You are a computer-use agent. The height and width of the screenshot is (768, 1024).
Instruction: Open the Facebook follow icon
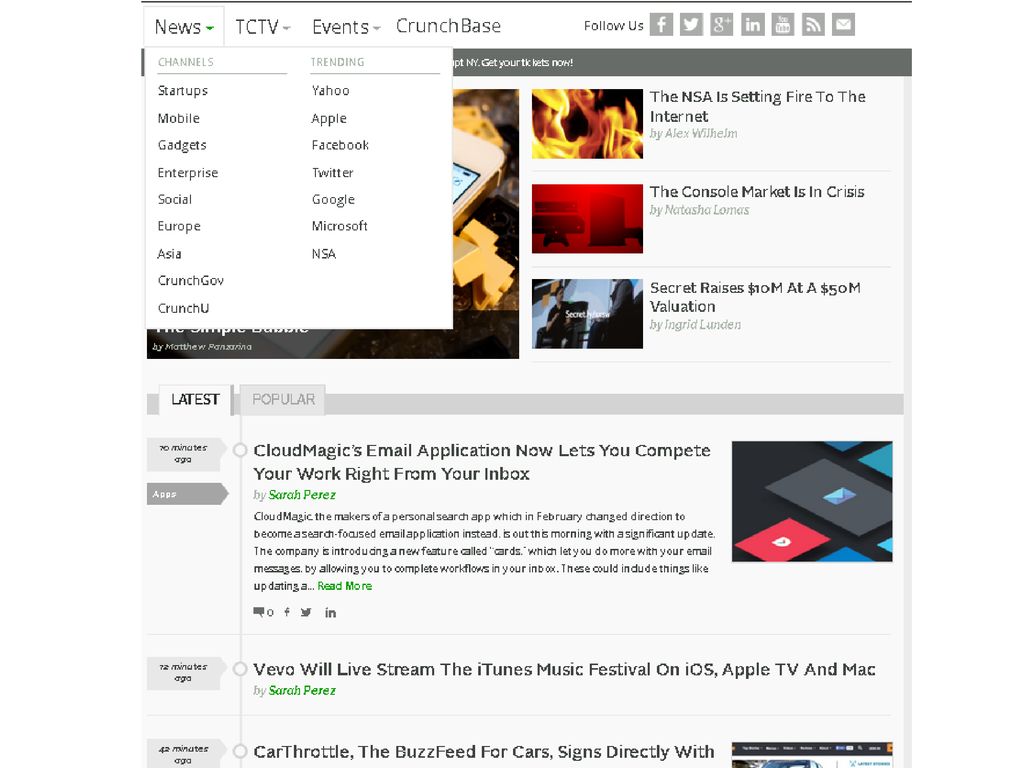(661, 25)
